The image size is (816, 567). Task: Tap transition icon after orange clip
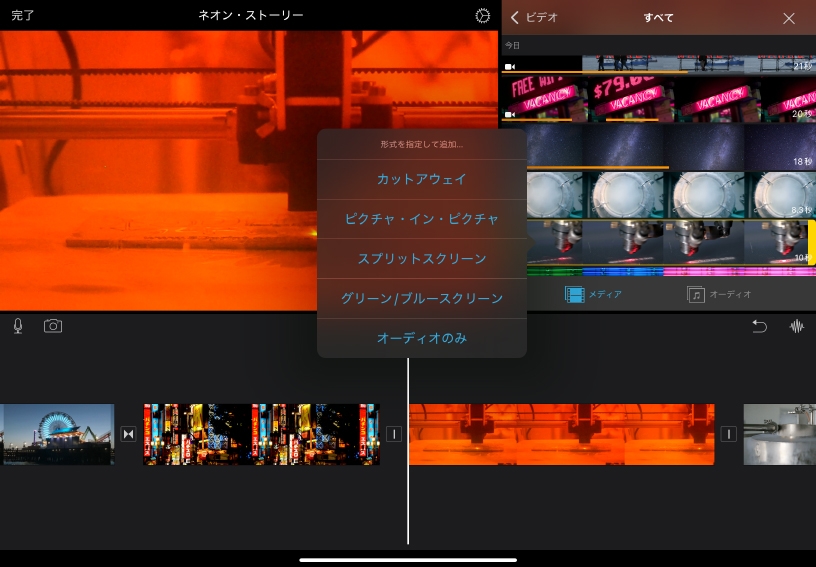(x=728, y=434)
